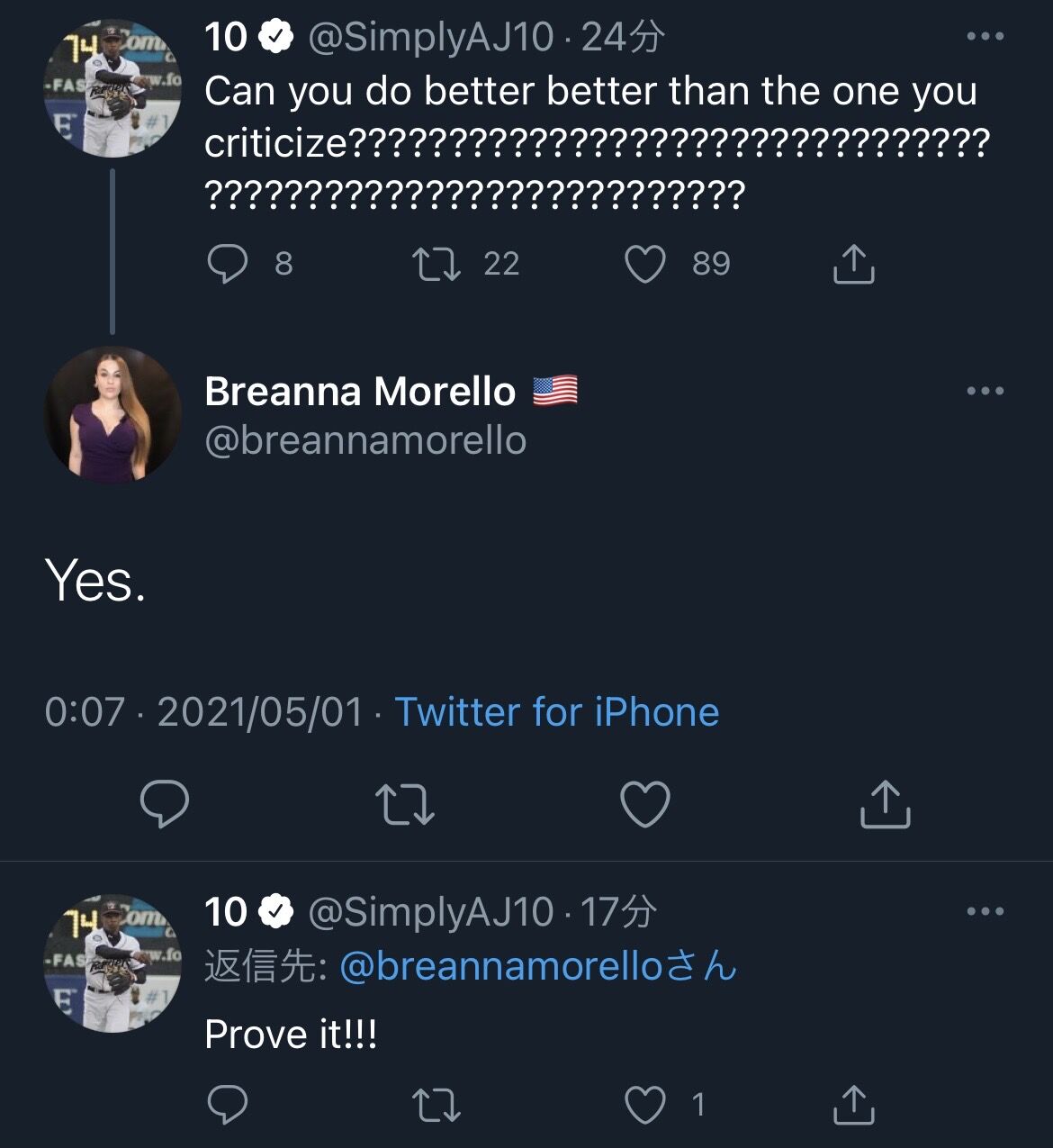Open the @breannamorello handle under author name

[x=365, y=440]
